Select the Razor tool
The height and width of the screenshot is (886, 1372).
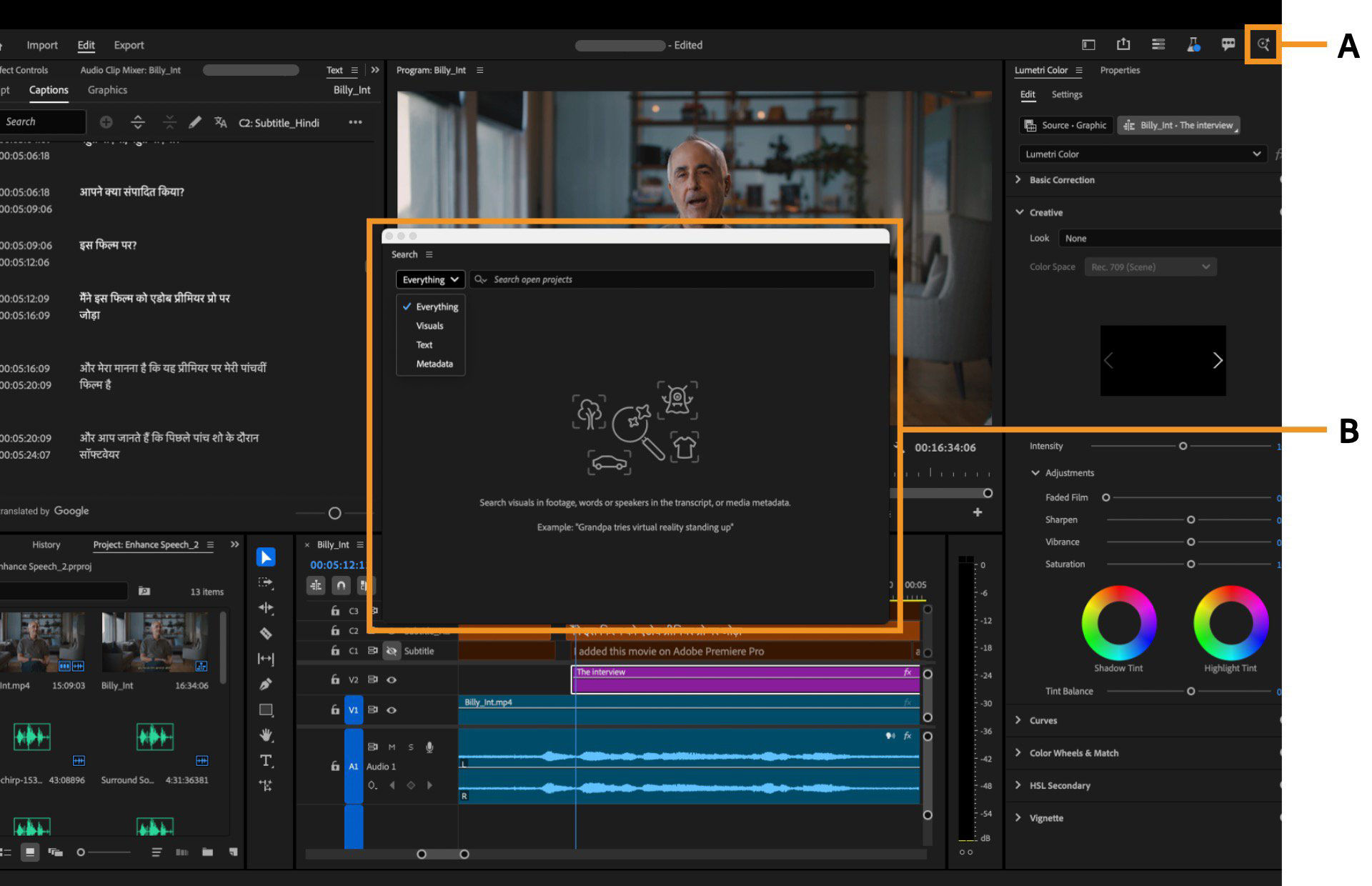[266, 633]
